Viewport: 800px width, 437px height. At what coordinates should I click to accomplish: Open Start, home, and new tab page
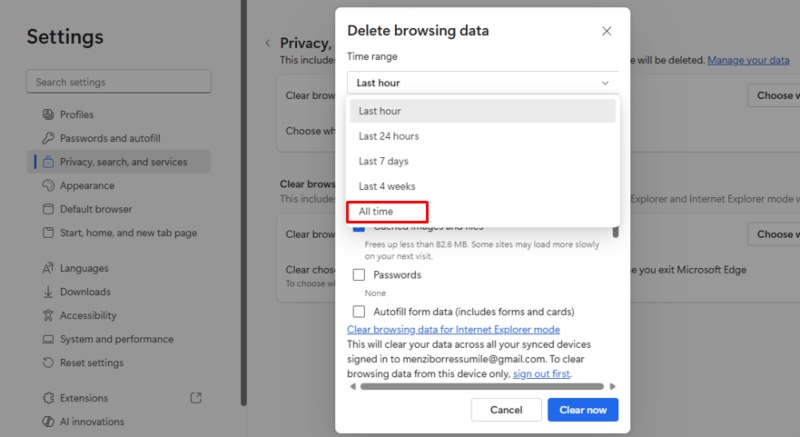point(128,233)
